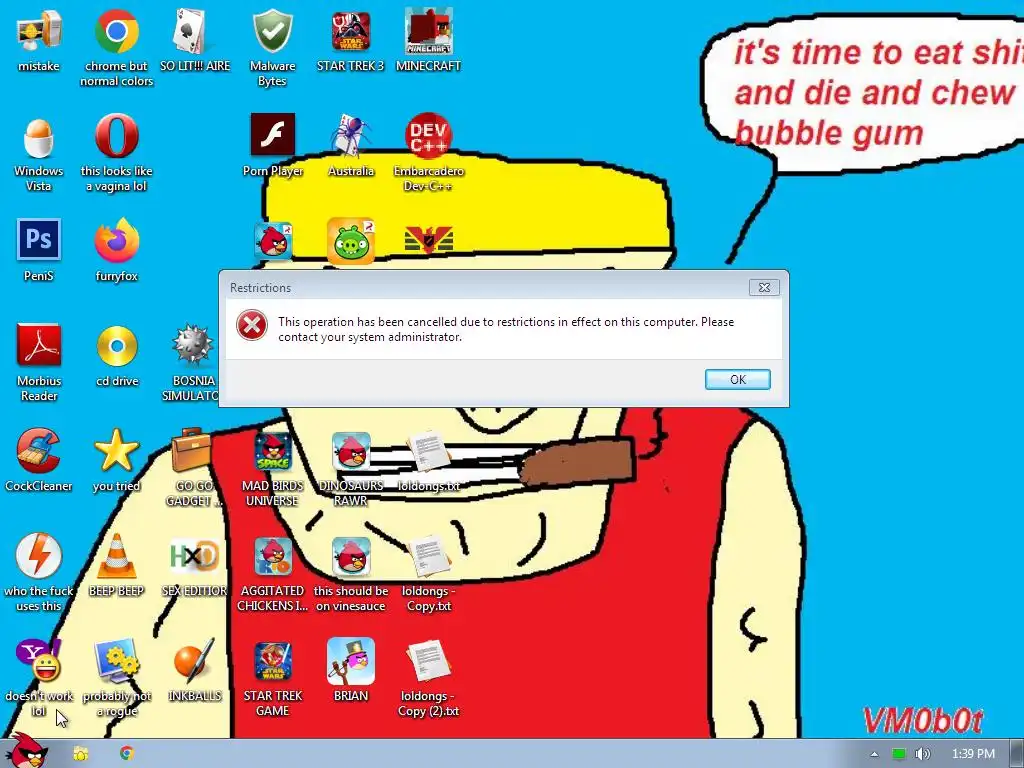
Task: Open the folder icon on the taskbar
Action: click(81, 754)
